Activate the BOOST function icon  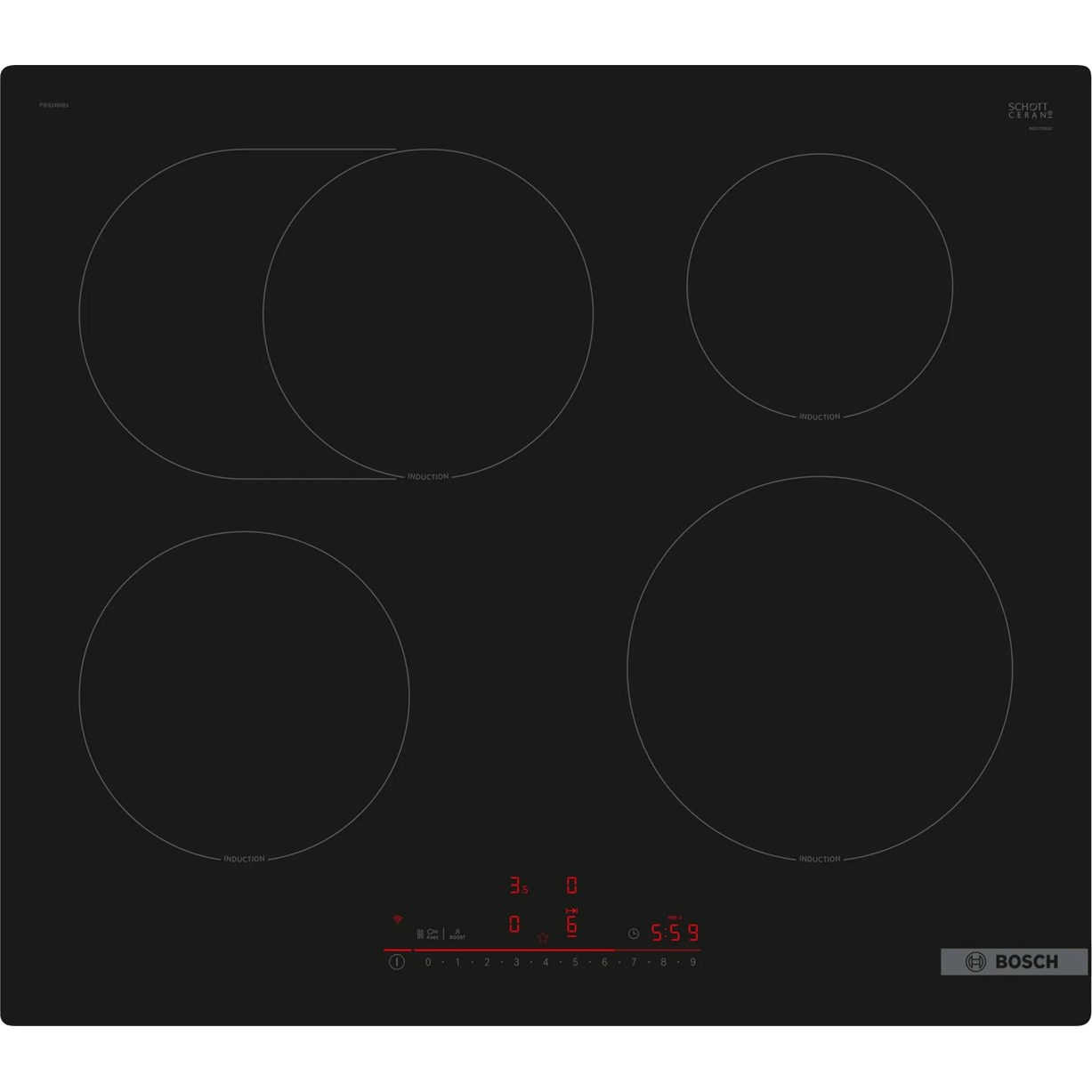click(x=457, y=934)
